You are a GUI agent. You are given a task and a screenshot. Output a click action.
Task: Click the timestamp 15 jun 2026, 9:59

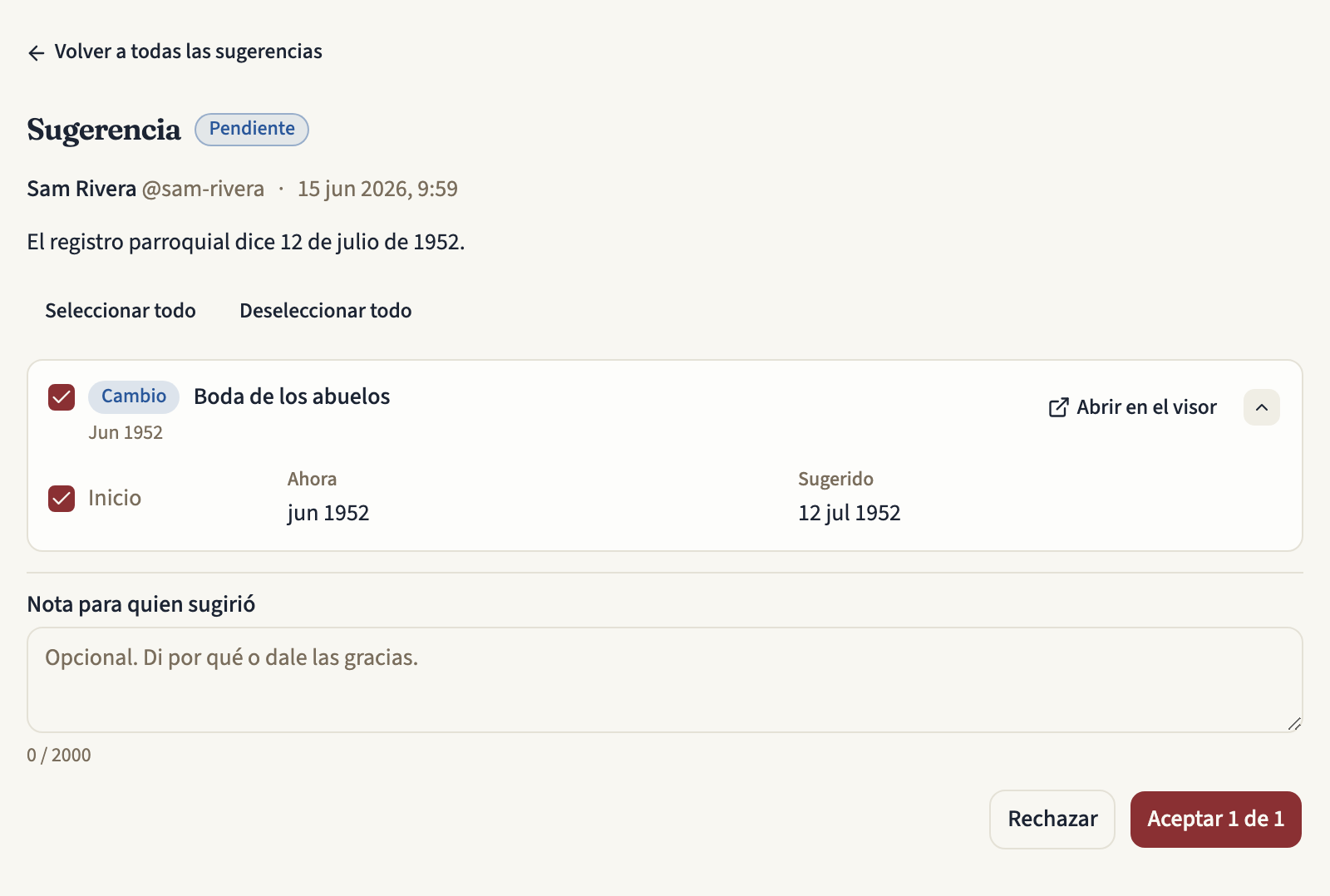[x=377, y=190]
